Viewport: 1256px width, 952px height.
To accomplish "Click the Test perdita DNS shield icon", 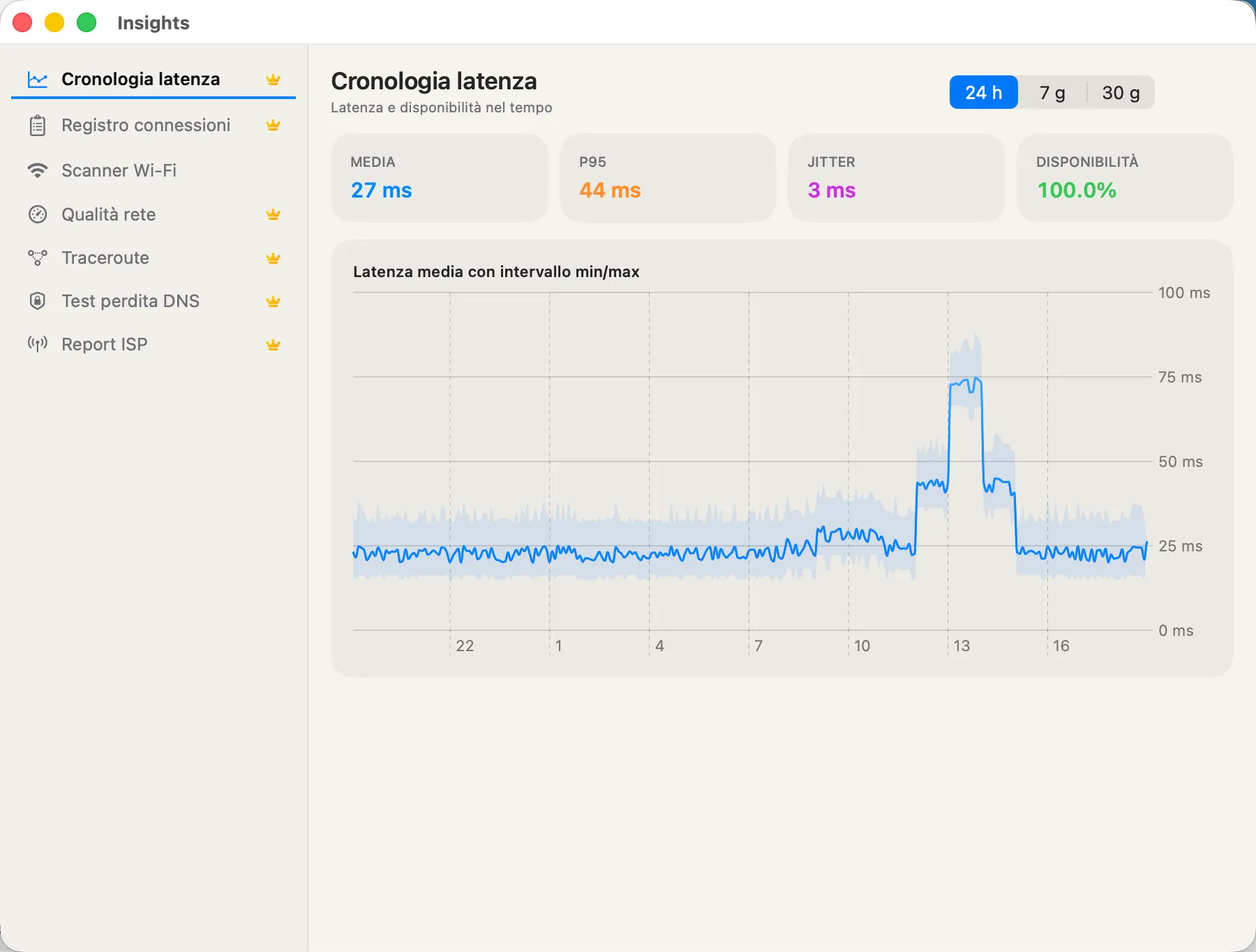I will click(38, 301).
